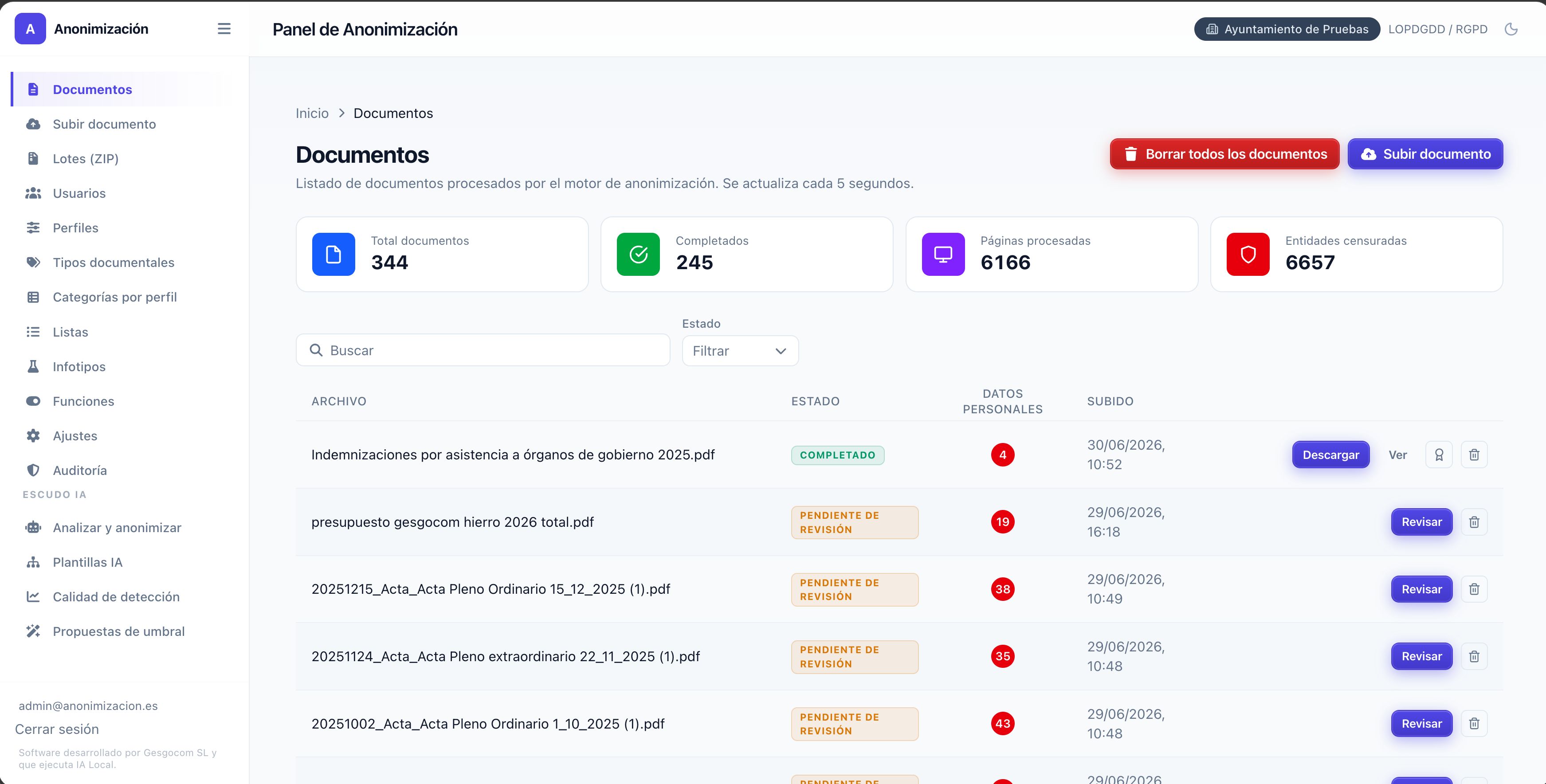1546x784 pixels.
Task: Switch to dark mode with the moon icon
Action: pyautogui.click(x=1511, y=29)
